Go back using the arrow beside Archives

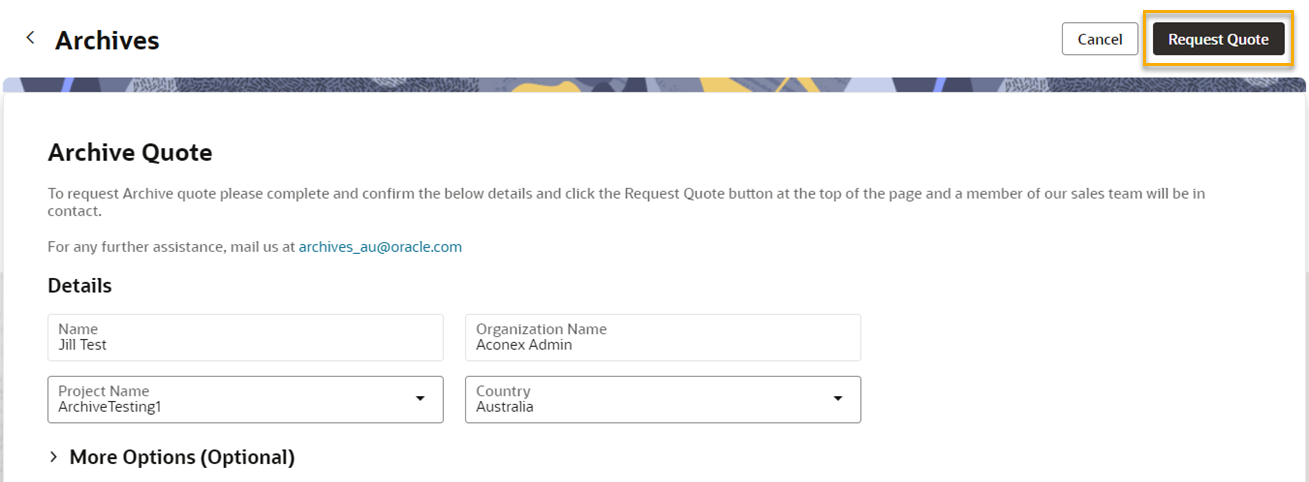30,38
